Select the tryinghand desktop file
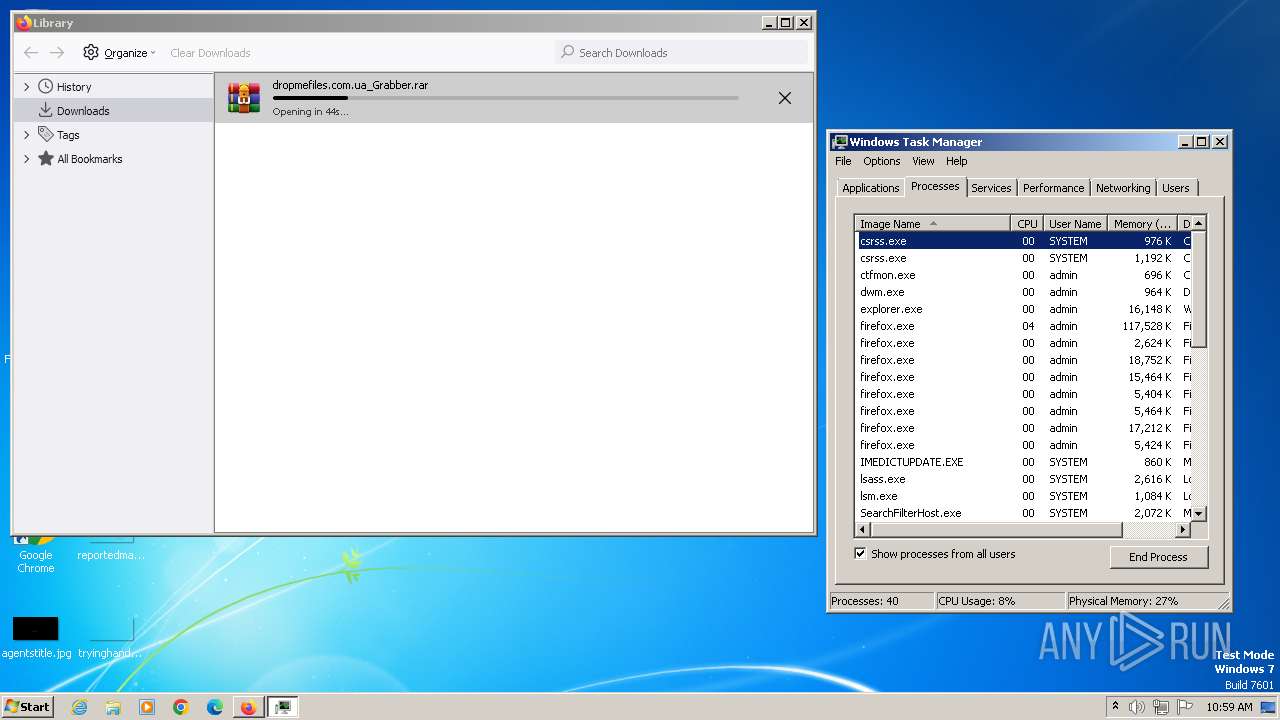This screenshot has height=720, width=1280. point(110,636)
